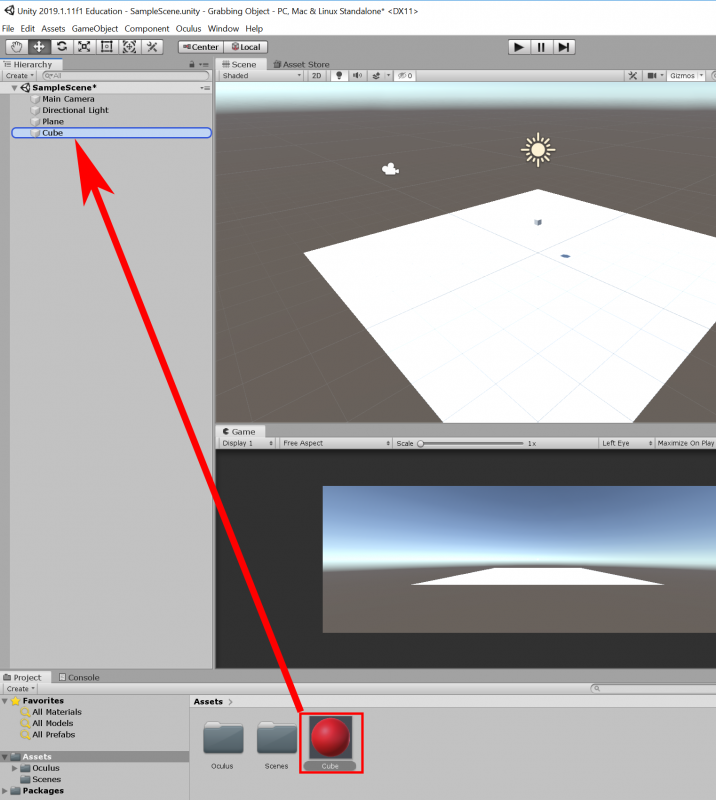Open Display 1 dropdown
This screenshot has width=716, height=800.
click(x=248, y=443)
